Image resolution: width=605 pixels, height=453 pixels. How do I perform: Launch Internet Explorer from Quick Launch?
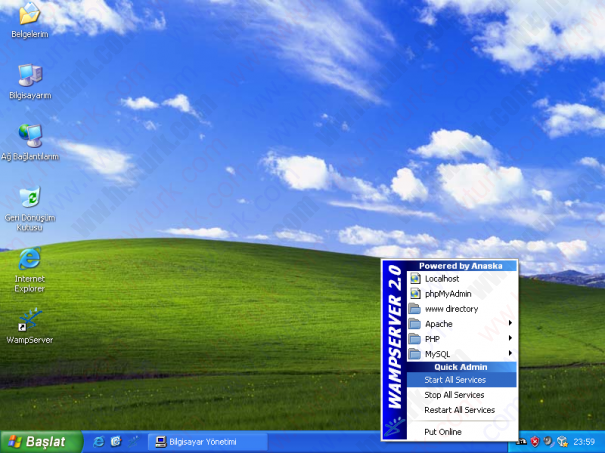[99, 441]
